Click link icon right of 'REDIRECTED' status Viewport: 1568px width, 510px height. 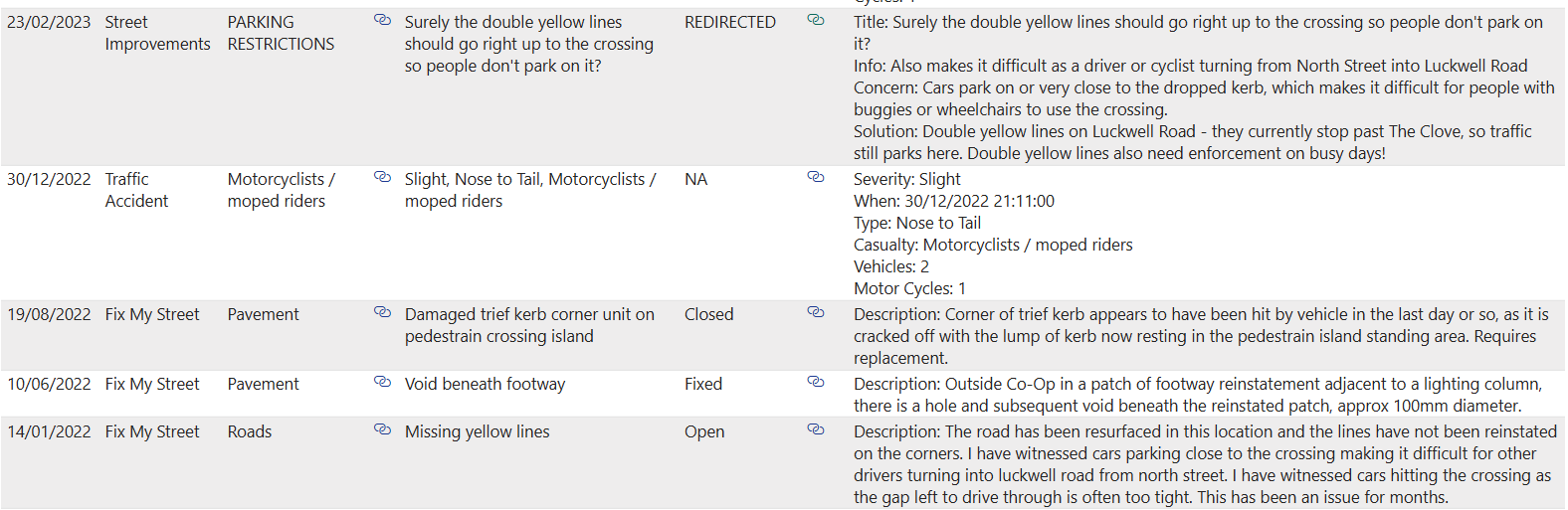click(816, 20)
